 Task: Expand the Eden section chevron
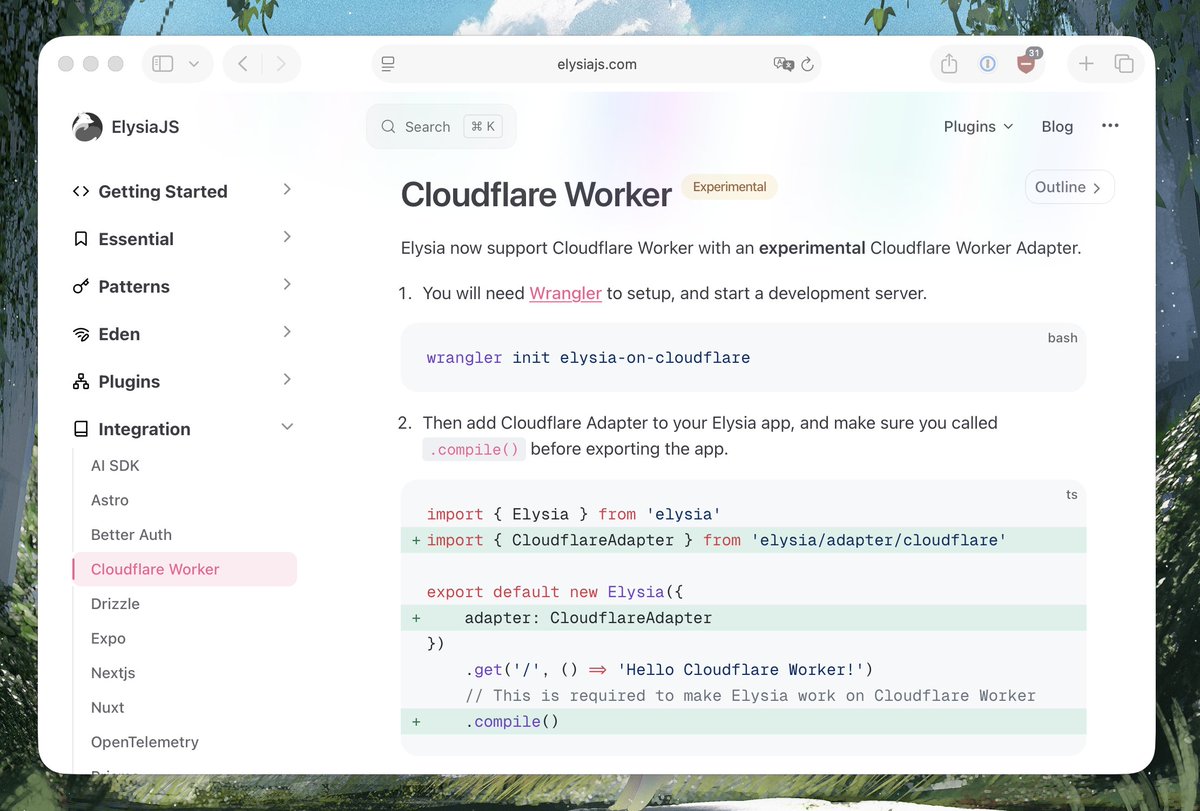287,332
